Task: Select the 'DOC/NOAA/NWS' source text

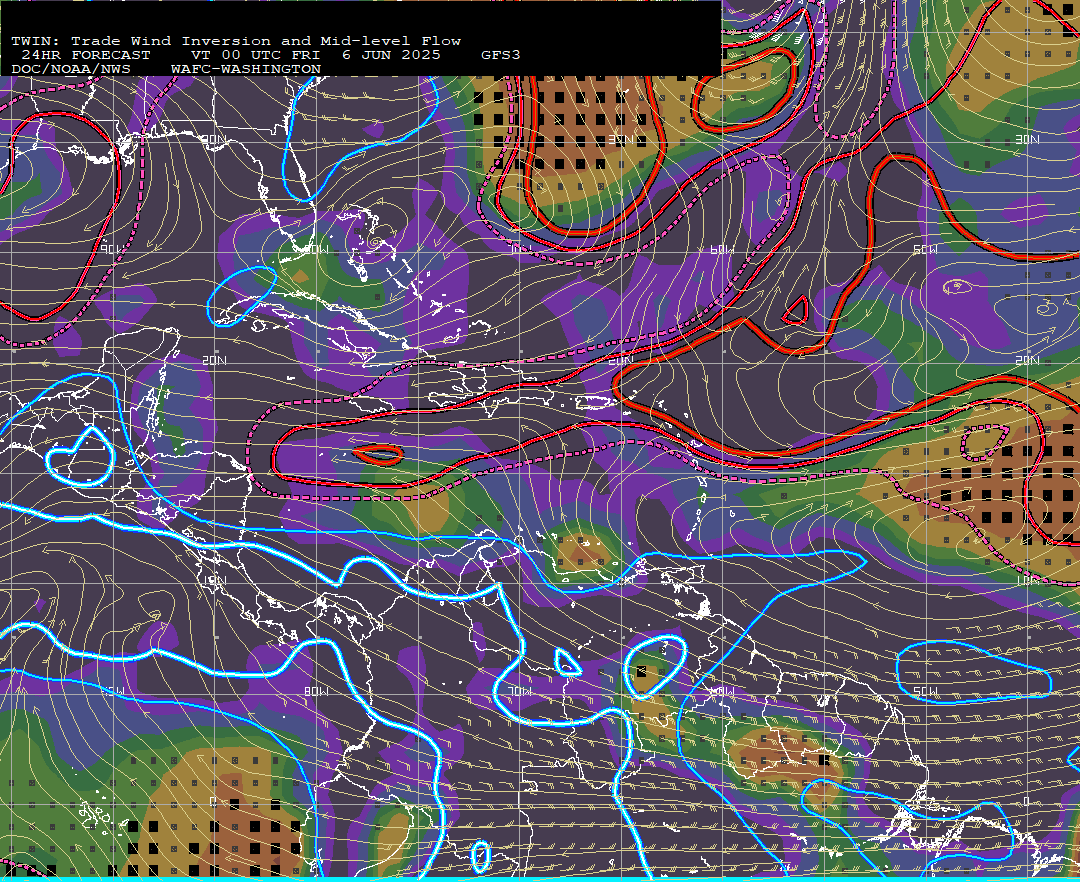Action: (71, 70)
